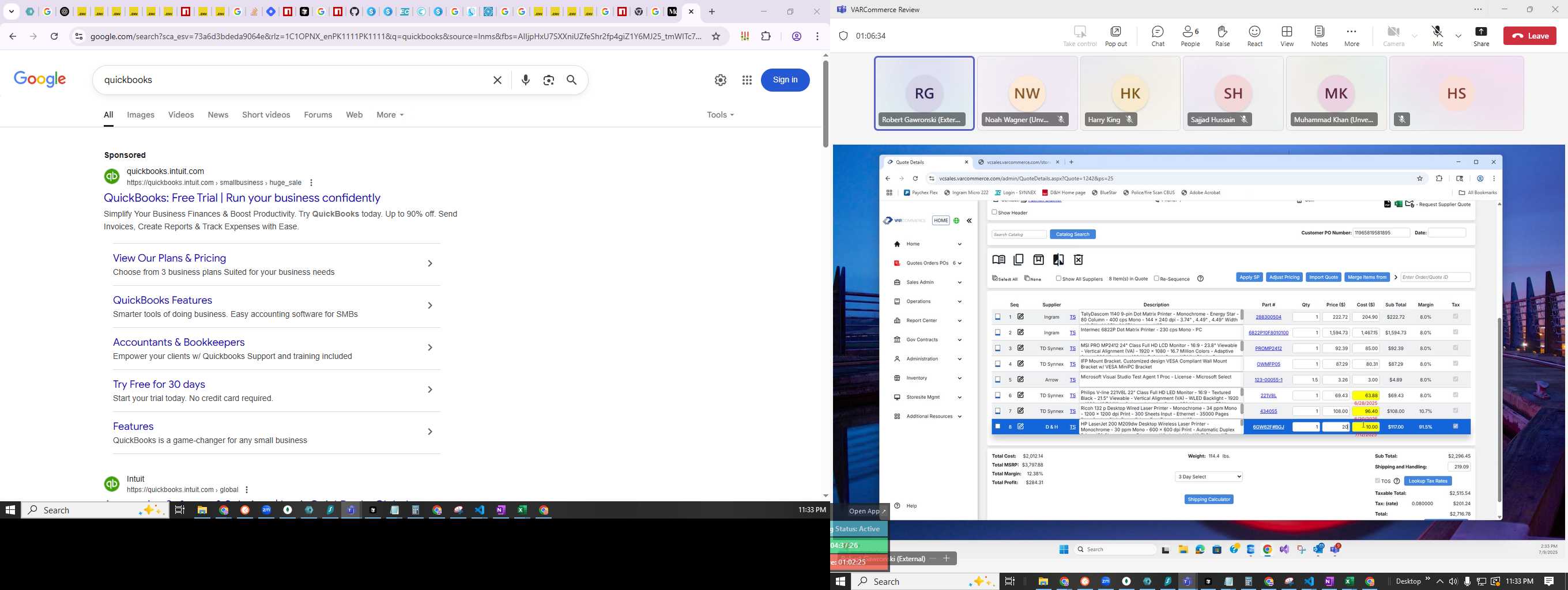Open QuickBooks Free Trial sponsored link
Screen dimensions: 1568x590
click(242, 198)
